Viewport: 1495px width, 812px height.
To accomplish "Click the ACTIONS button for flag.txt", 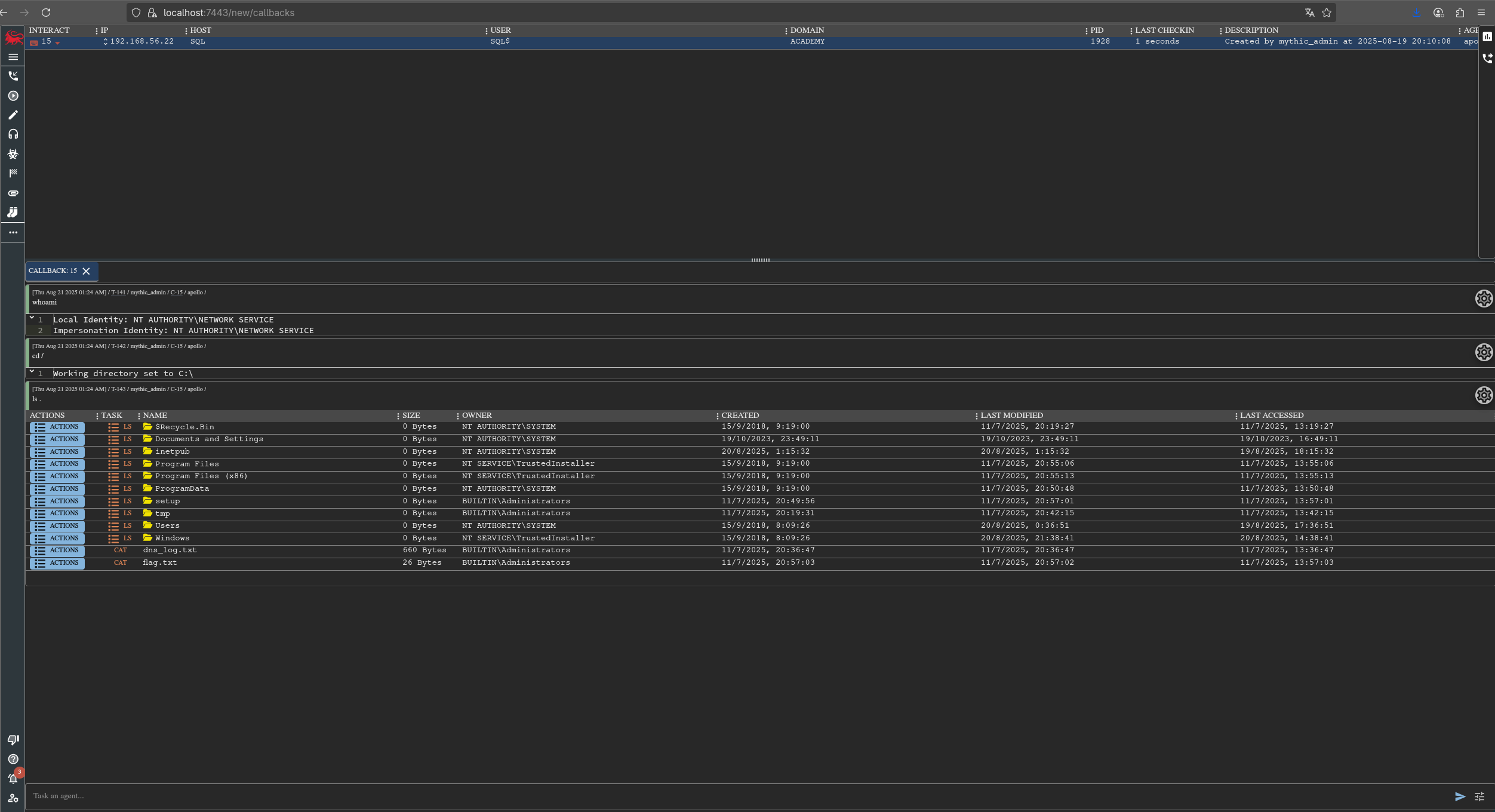I will pos(57,563).
